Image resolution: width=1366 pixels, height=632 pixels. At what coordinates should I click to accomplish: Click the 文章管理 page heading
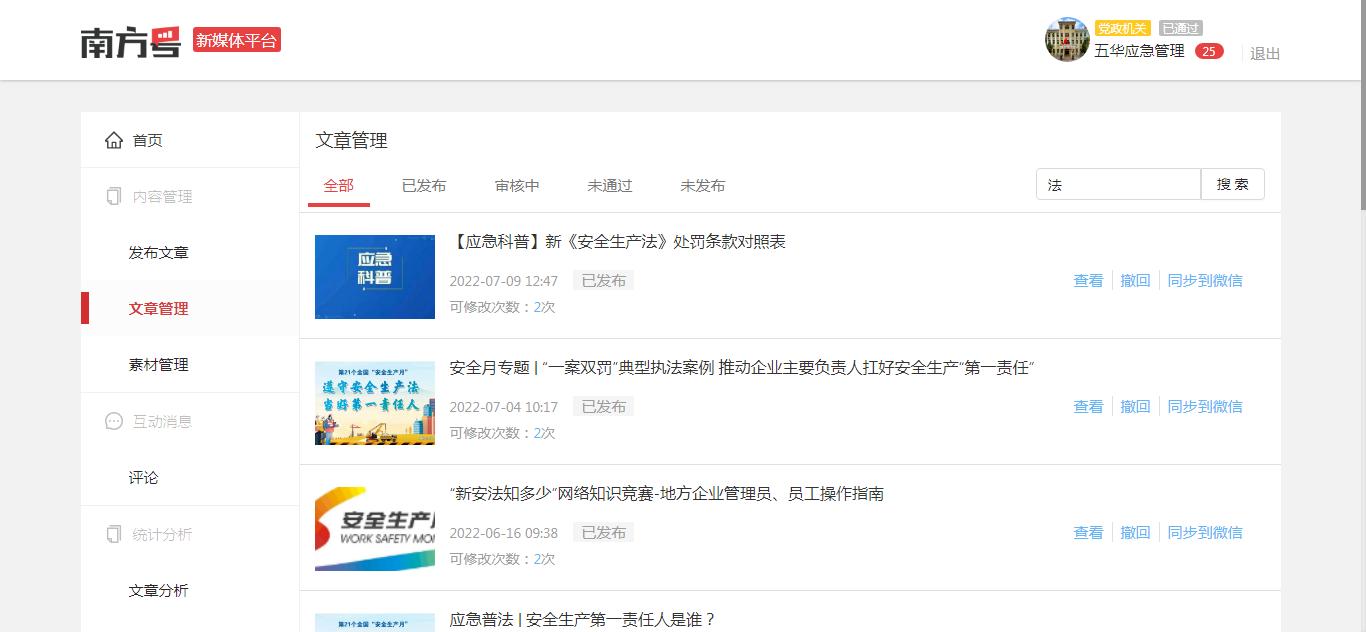[352, 141]
